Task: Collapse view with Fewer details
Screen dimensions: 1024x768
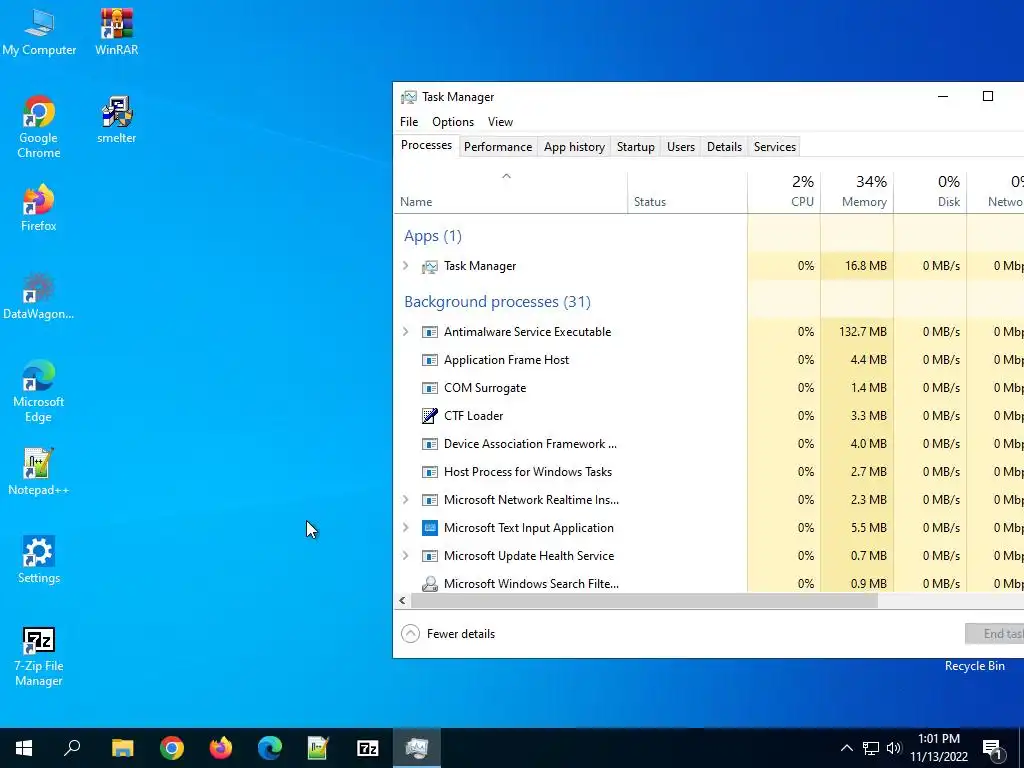Action: pos(448,633)
